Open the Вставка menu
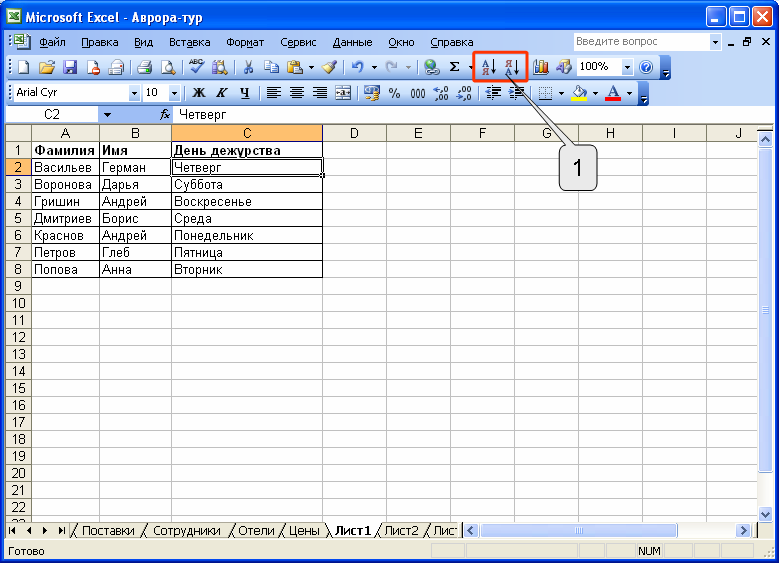779x563 pixels. click(190, 42)
